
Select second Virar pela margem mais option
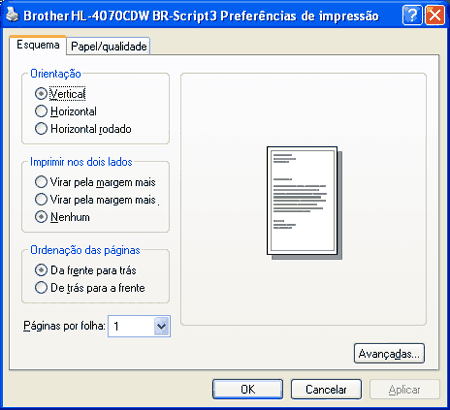pos(97,200)
